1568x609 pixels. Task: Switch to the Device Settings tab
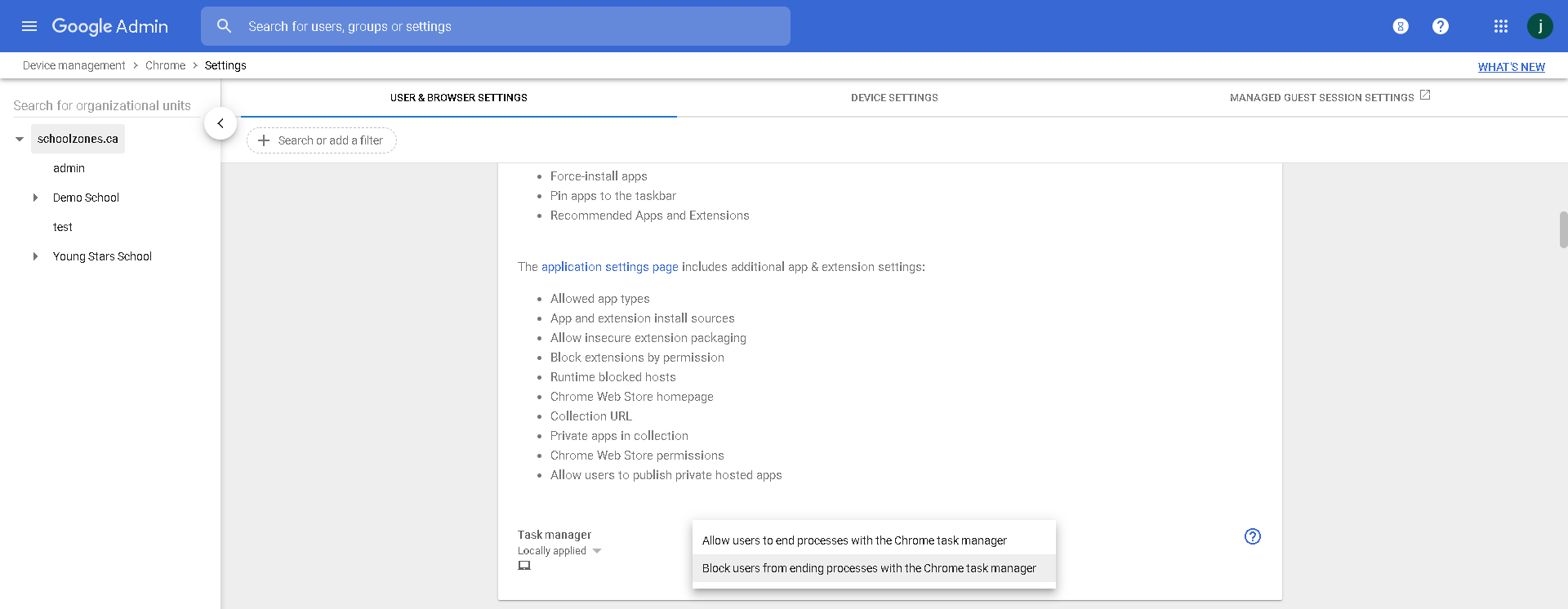pyautogui.click(x=894, y=98)
